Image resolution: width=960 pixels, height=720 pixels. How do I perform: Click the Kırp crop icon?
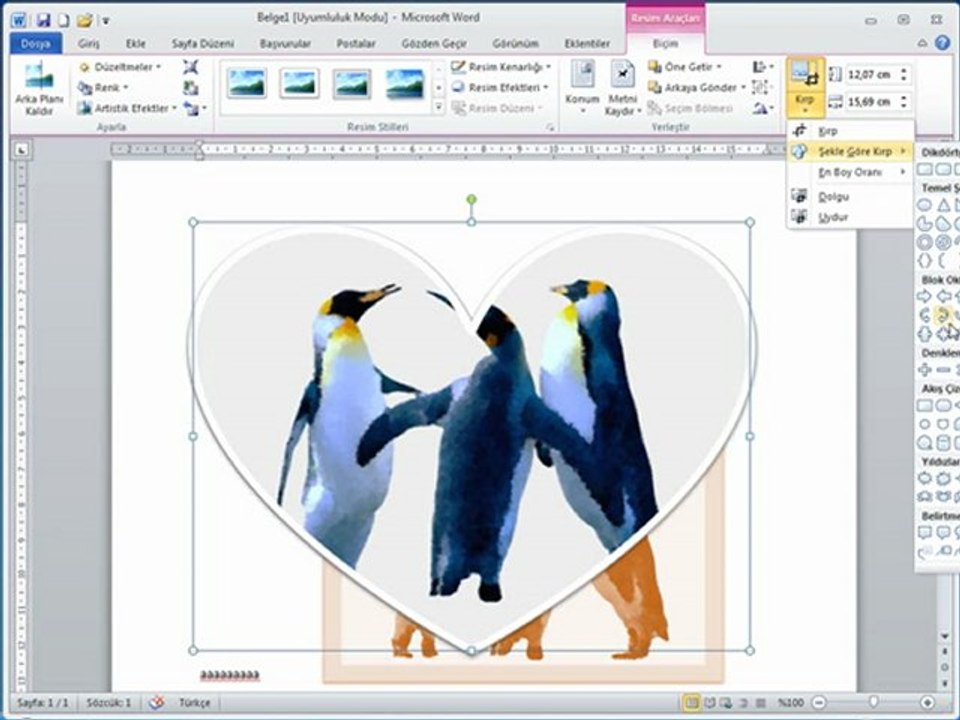click(804, 73)
